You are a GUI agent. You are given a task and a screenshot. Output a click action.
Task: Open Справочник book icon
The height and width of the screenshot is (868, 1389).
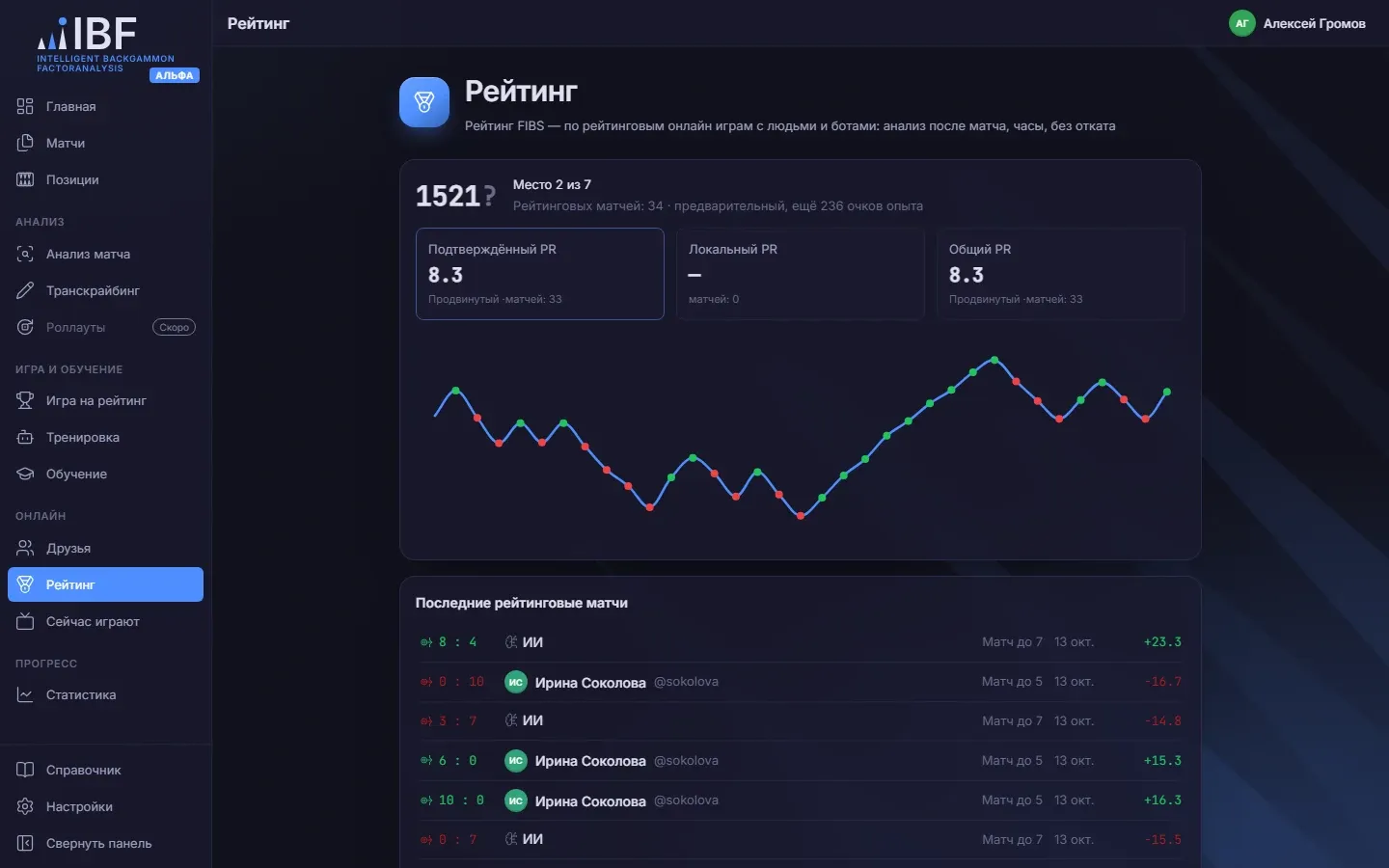point(25,770)
